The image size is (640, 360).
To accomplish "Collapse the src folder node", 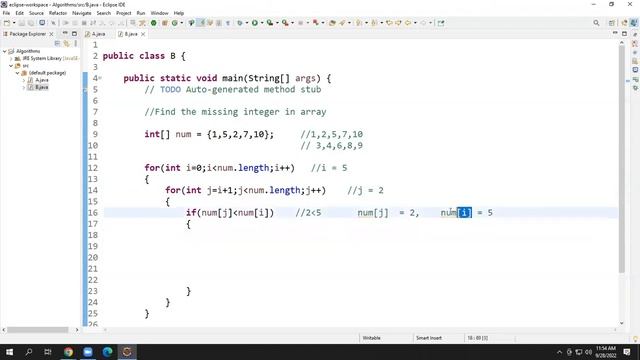I will coord(11,66).
